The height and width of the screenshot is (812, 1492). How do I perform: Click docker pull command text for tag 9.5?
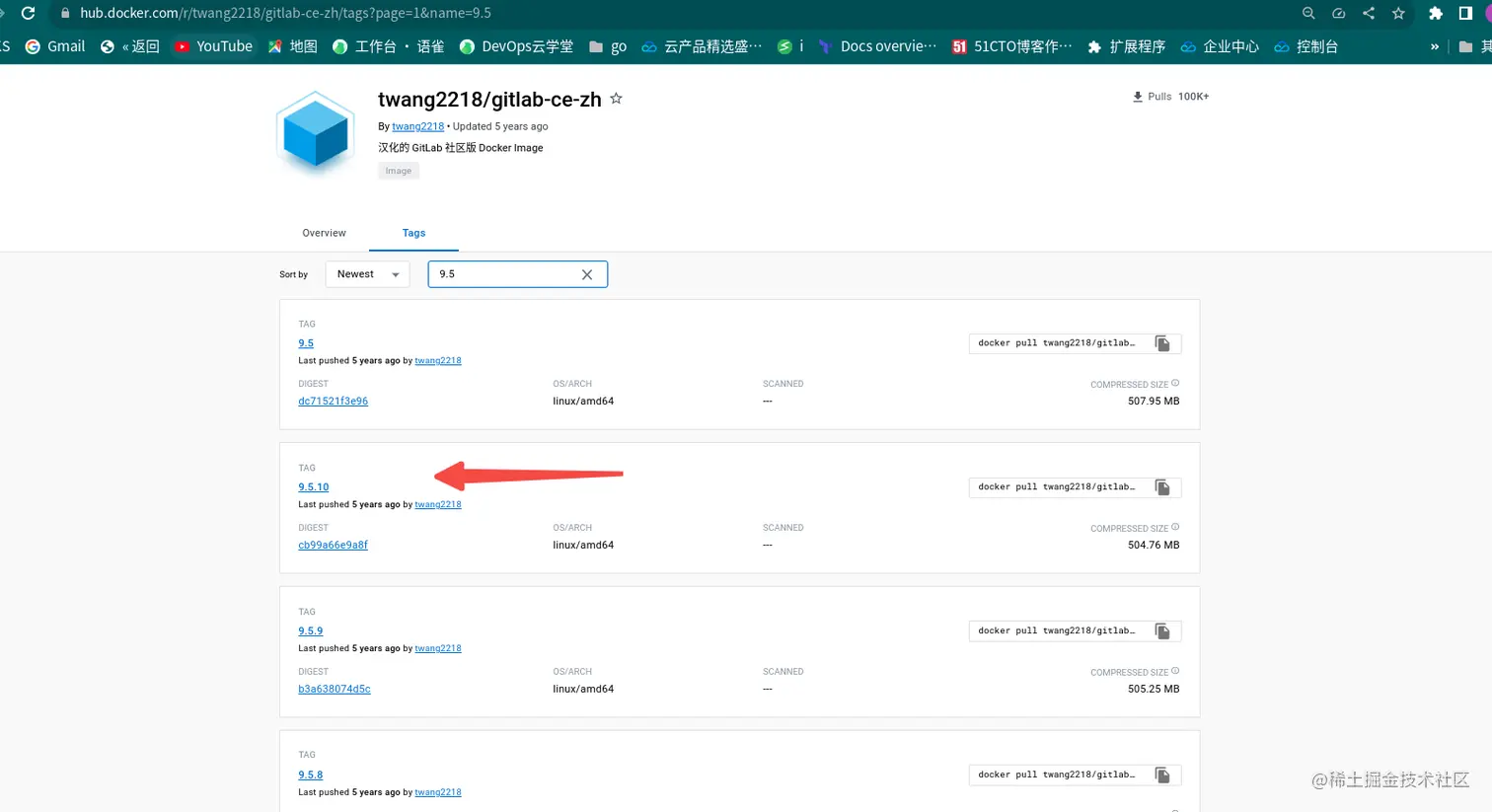[x=1056, y=343]
